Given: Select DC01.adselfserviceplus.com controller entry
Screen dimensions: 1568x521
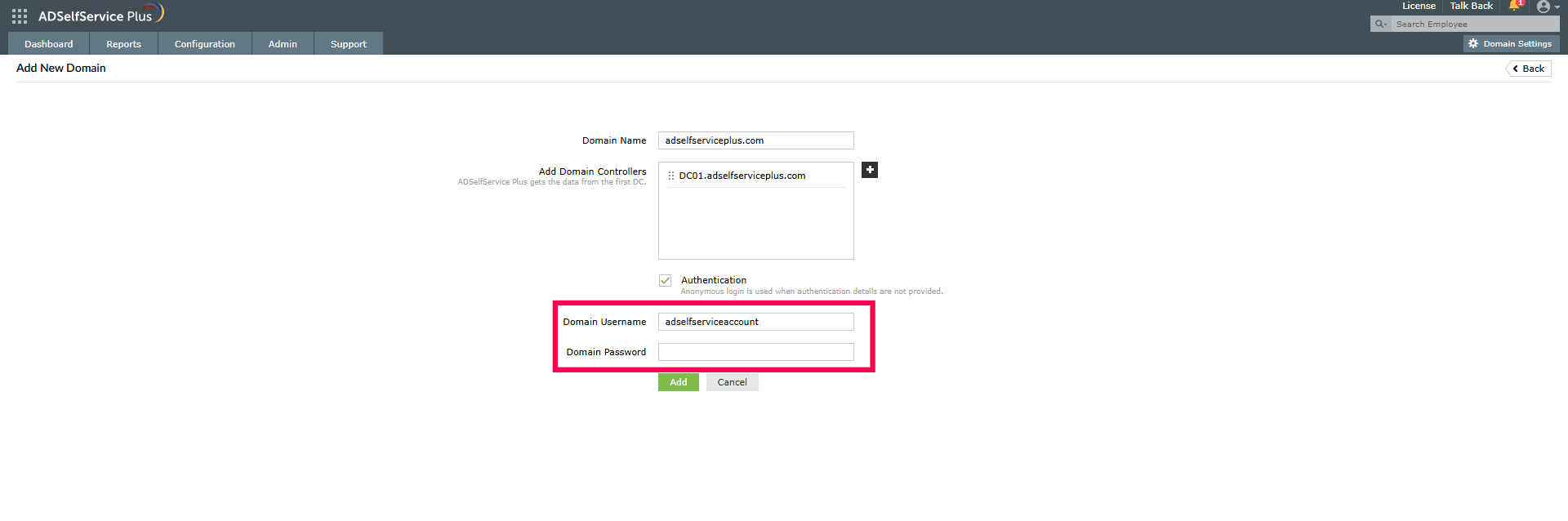Looking at the screenshot, I should (x=756, y=176).
